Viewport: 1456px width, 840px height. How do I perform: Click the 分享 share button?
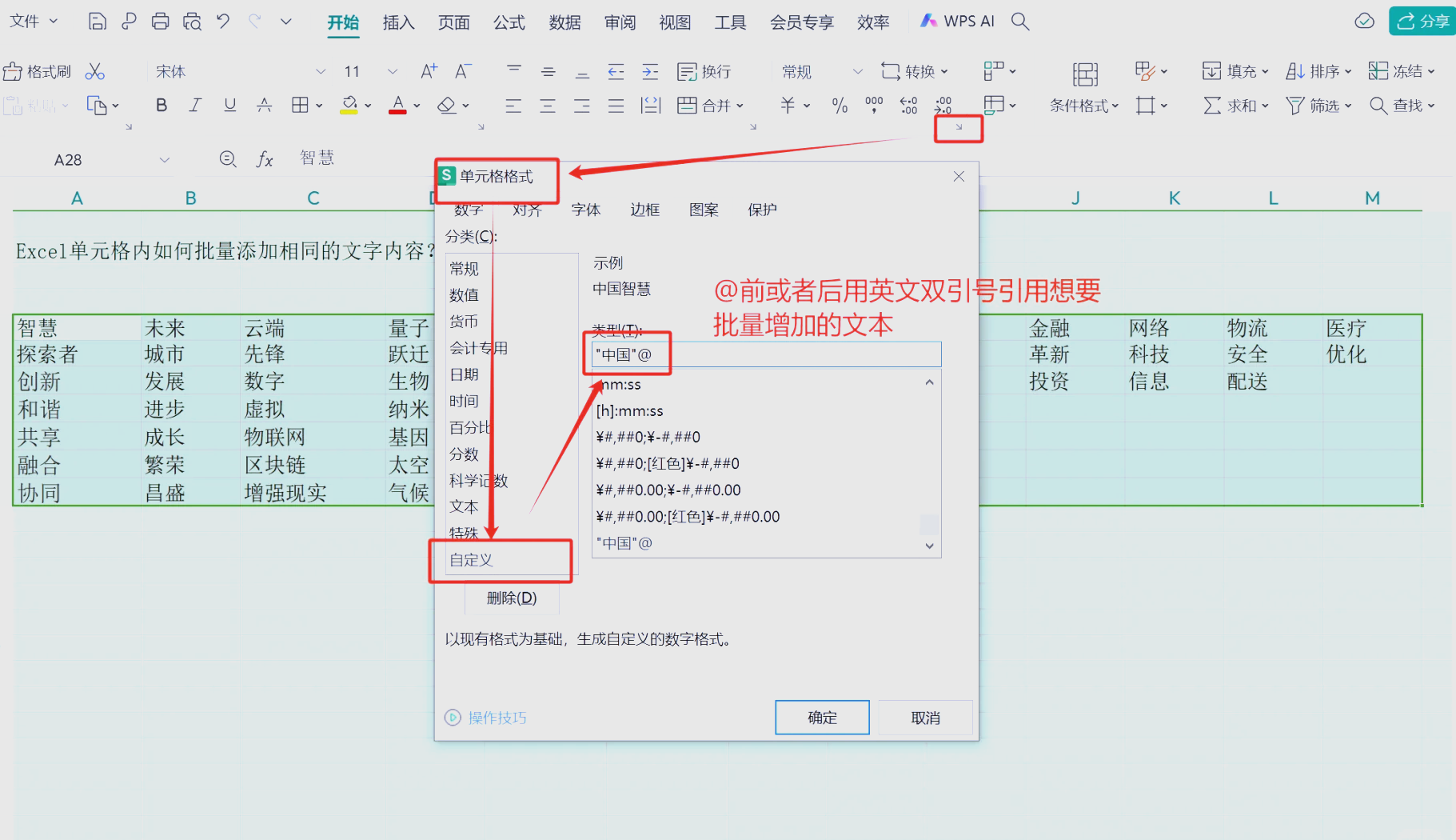coord(1422,21)
